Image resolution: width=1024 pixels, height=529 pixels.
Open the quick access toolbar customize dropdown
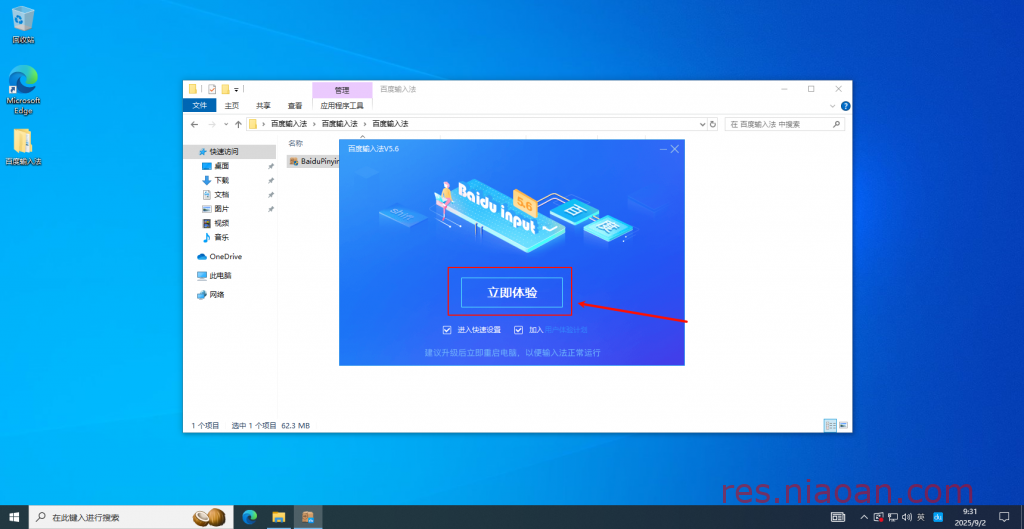coord(236,89)
